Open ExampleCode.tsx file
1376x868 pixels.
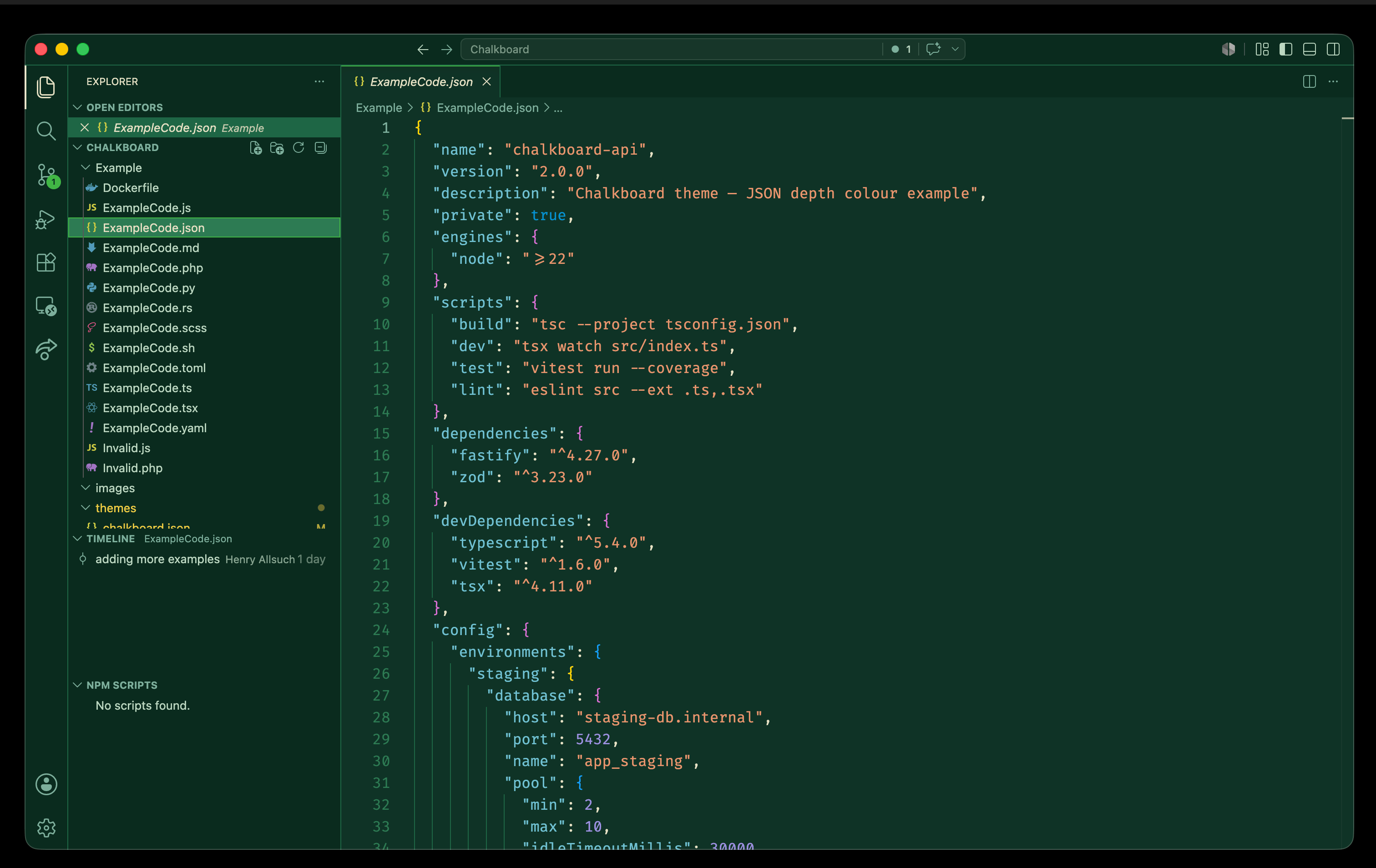(204, 408)
